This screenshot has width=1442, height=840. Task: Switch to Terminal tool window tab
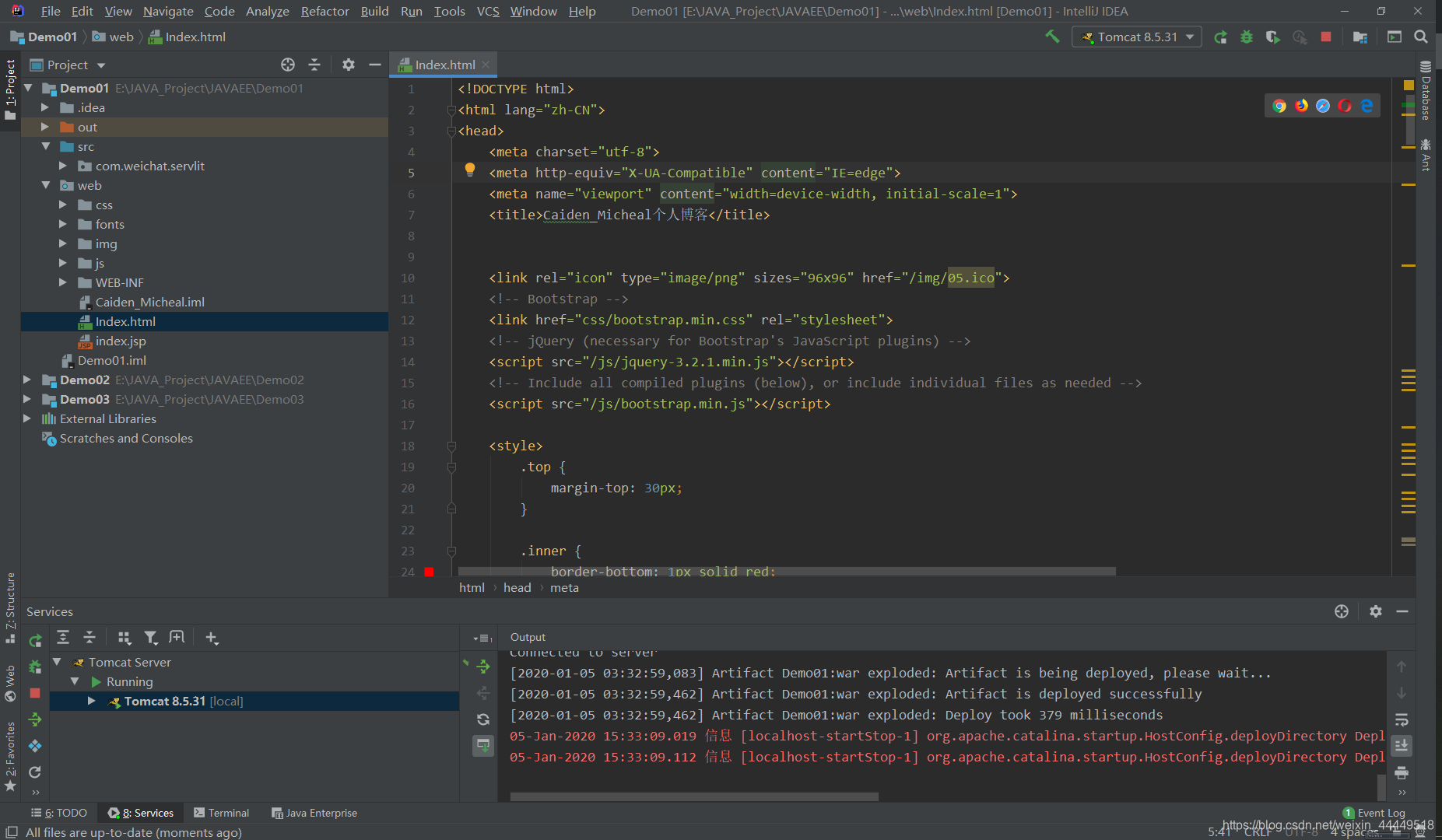(x=222, y=813)
